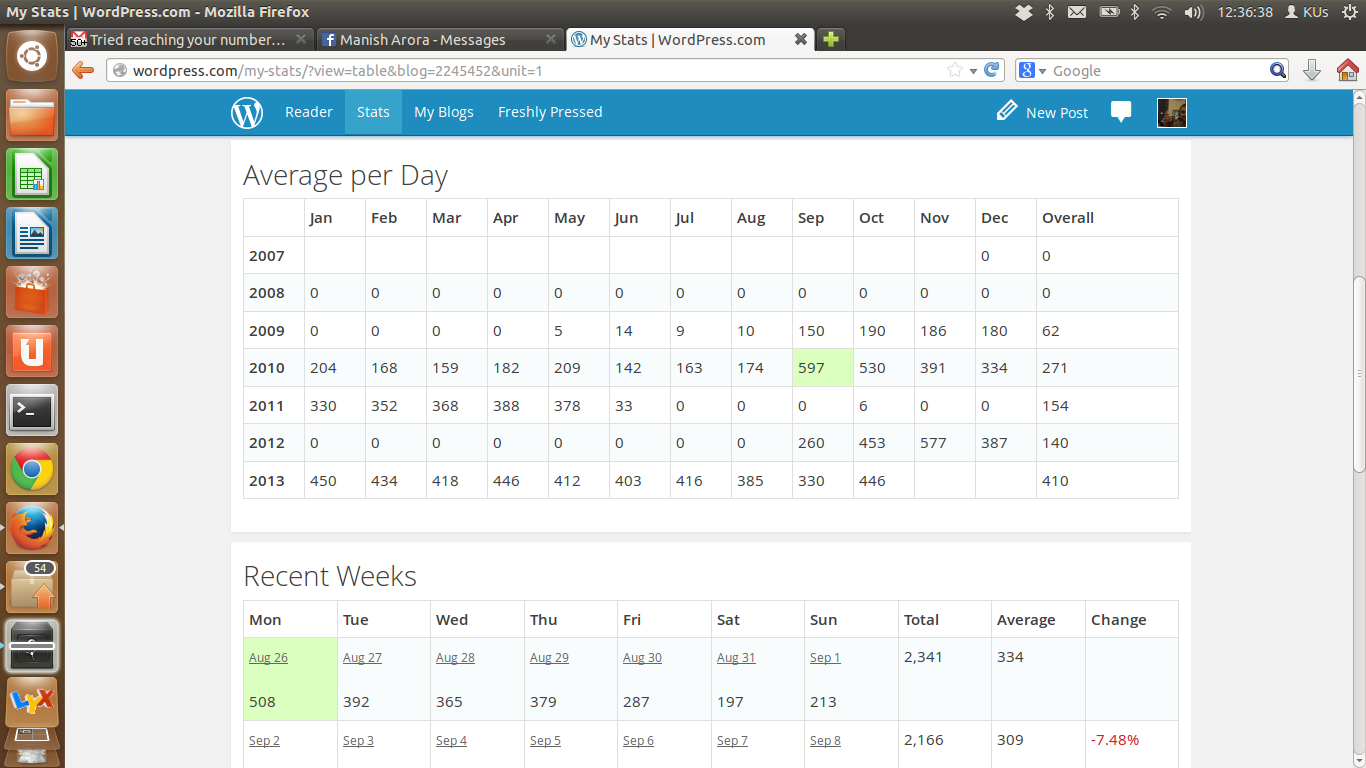Image resolution: width=1366 pixels, height=768 pixels.
Task: Click the New Post button
Action: coord(1042,112)
